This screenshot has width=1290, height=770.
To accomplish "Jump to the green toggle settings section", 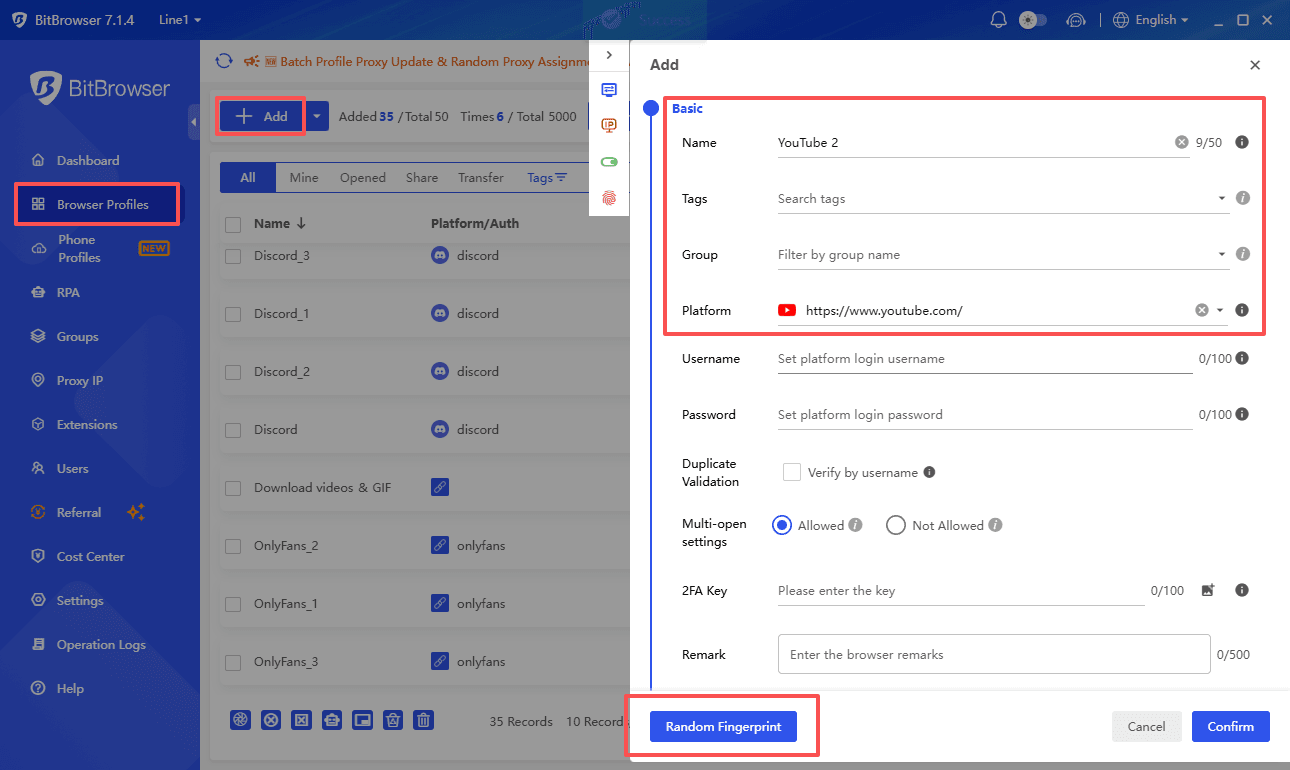I will pyautogui.click(x=609, y=162).
